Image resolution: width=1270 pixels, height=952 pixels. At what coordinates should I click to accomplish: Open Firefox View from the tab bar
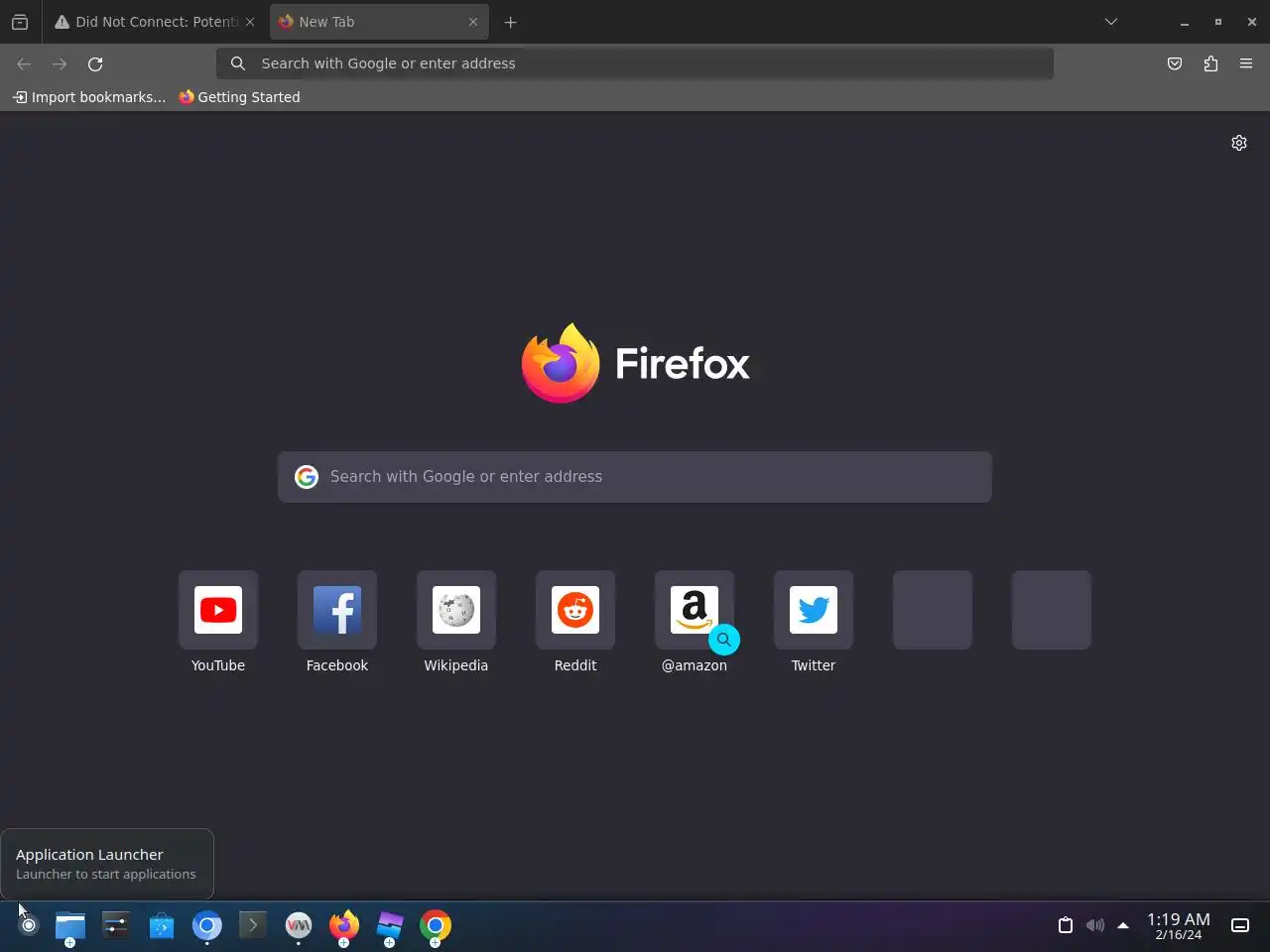pyautogui.click(x=20, y=22)
